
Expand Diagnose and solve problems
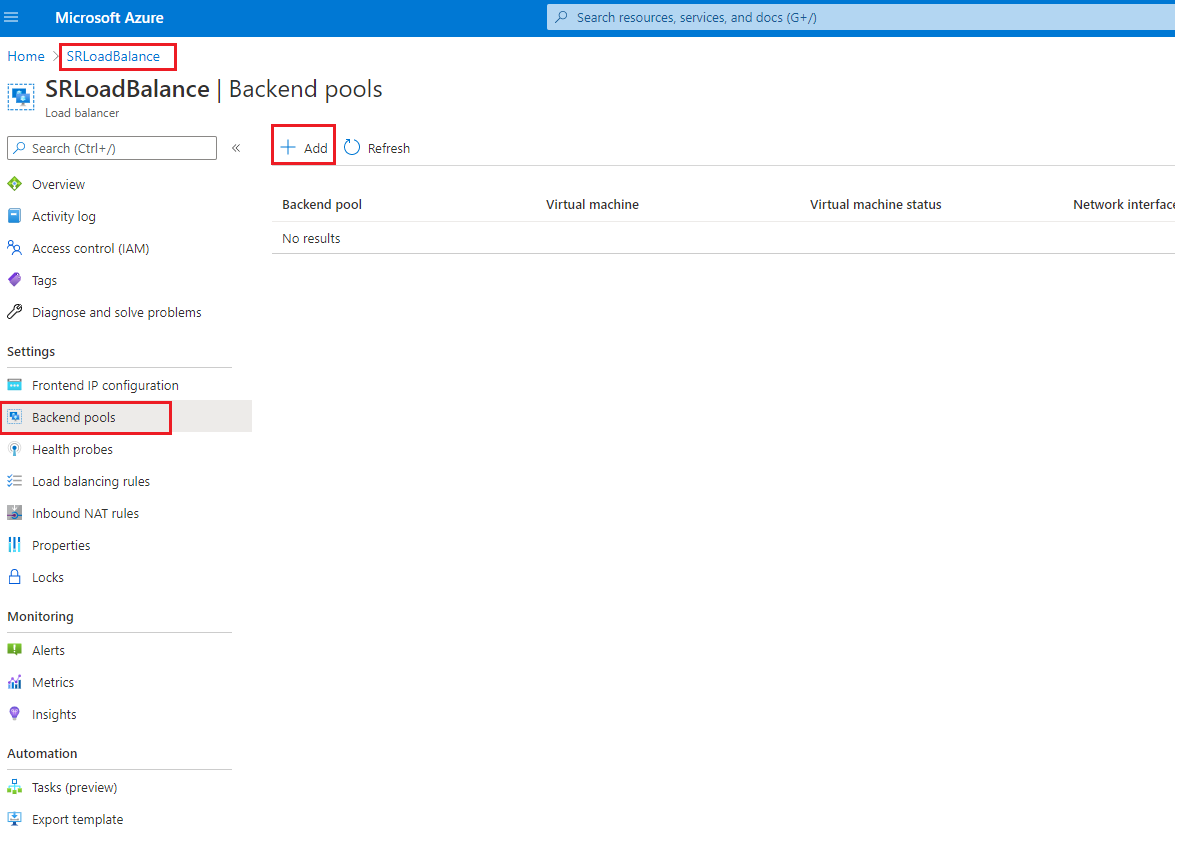point(116,312)
